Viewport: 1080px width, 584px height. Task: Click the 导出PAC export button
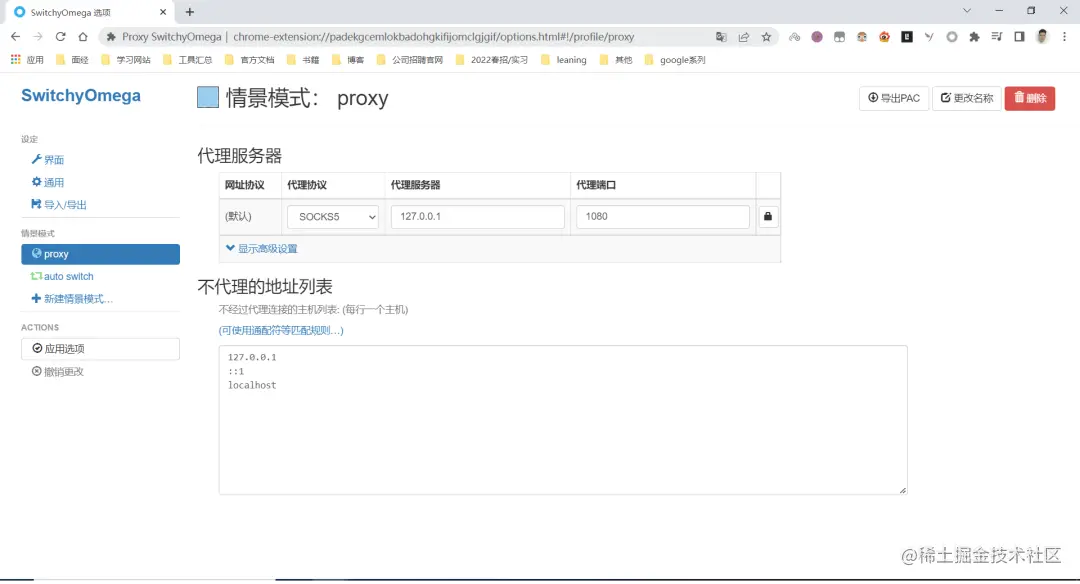[894, 98]
